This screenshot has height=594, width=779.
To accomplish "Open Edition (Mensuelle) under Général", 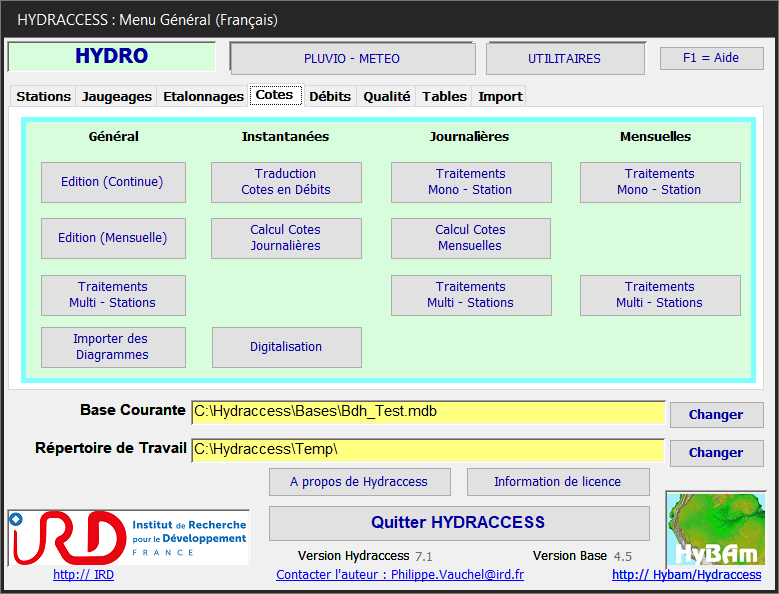I will pyautogui.click(x=113, y=238).
